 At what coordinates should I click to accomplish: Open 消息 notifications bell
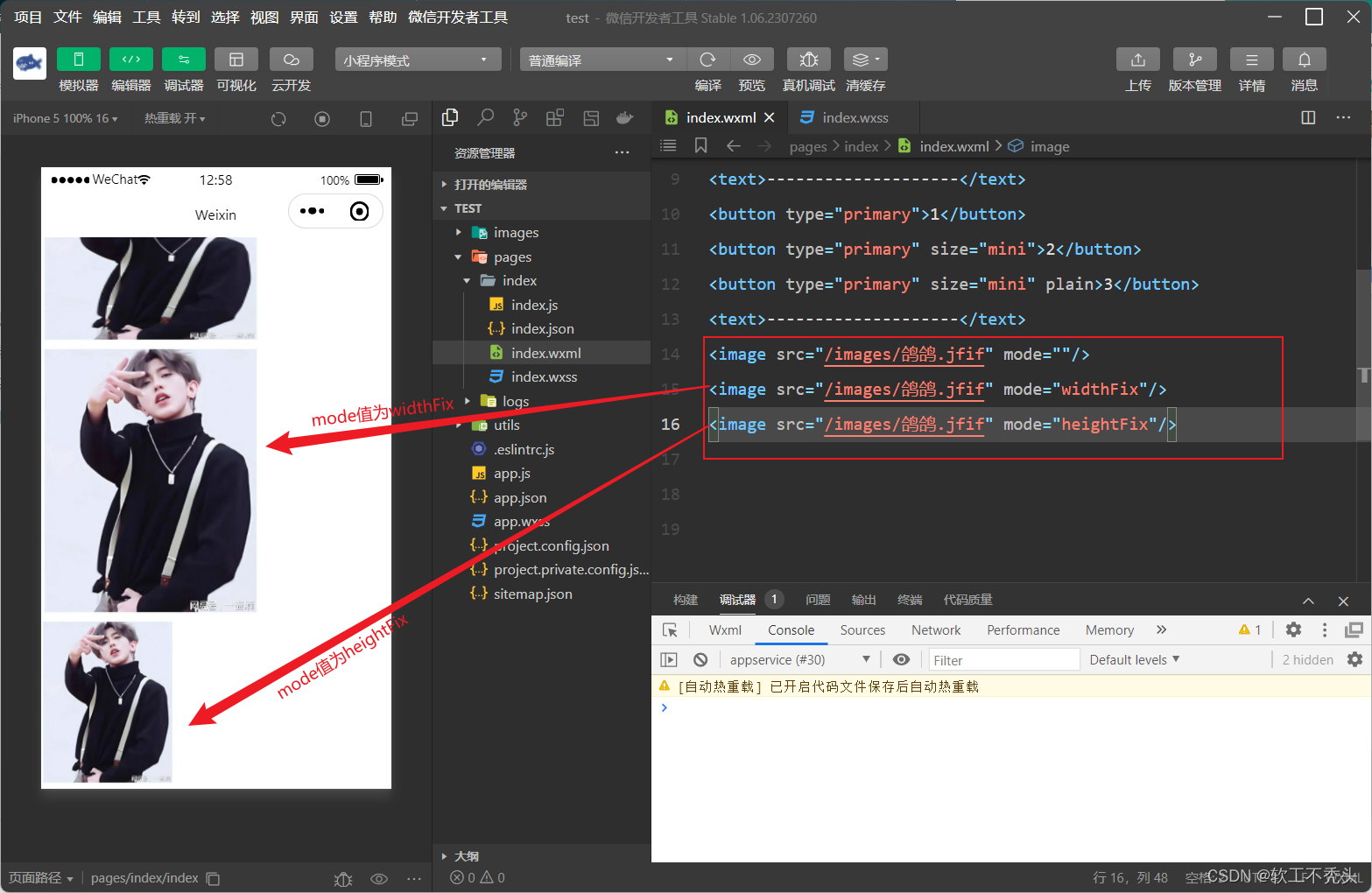(1305, 60)
